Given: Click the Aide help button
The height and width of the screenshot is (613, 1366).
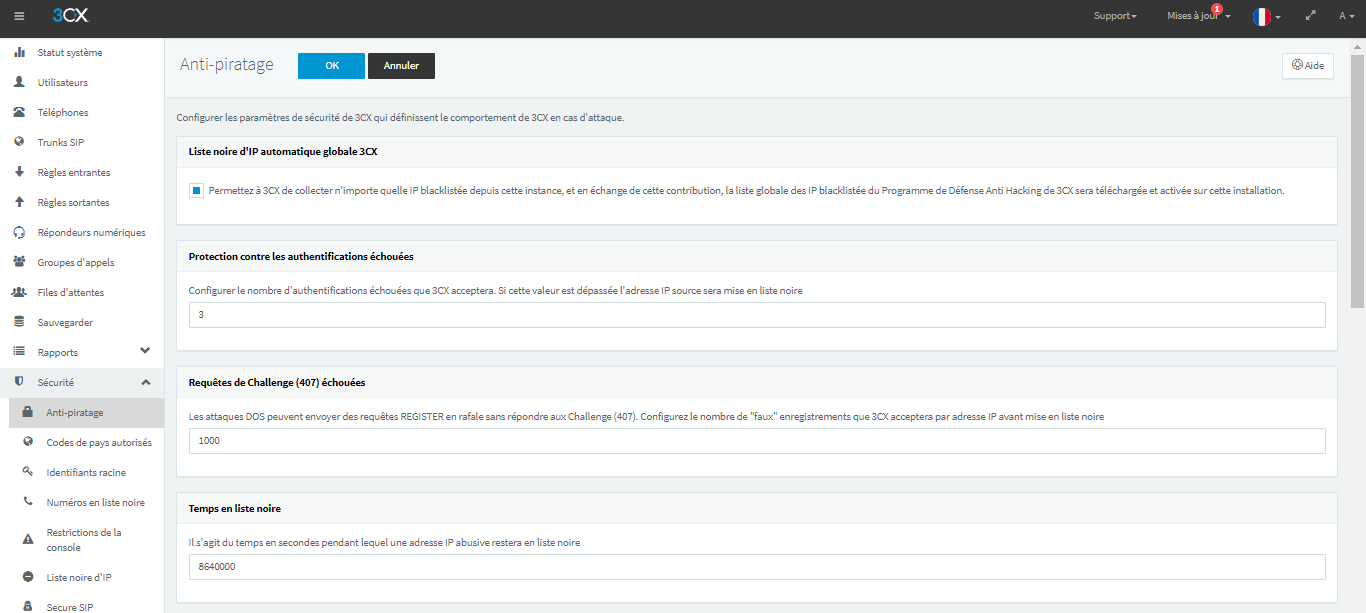Looking at the screenshot, I should click(1308, 65).
